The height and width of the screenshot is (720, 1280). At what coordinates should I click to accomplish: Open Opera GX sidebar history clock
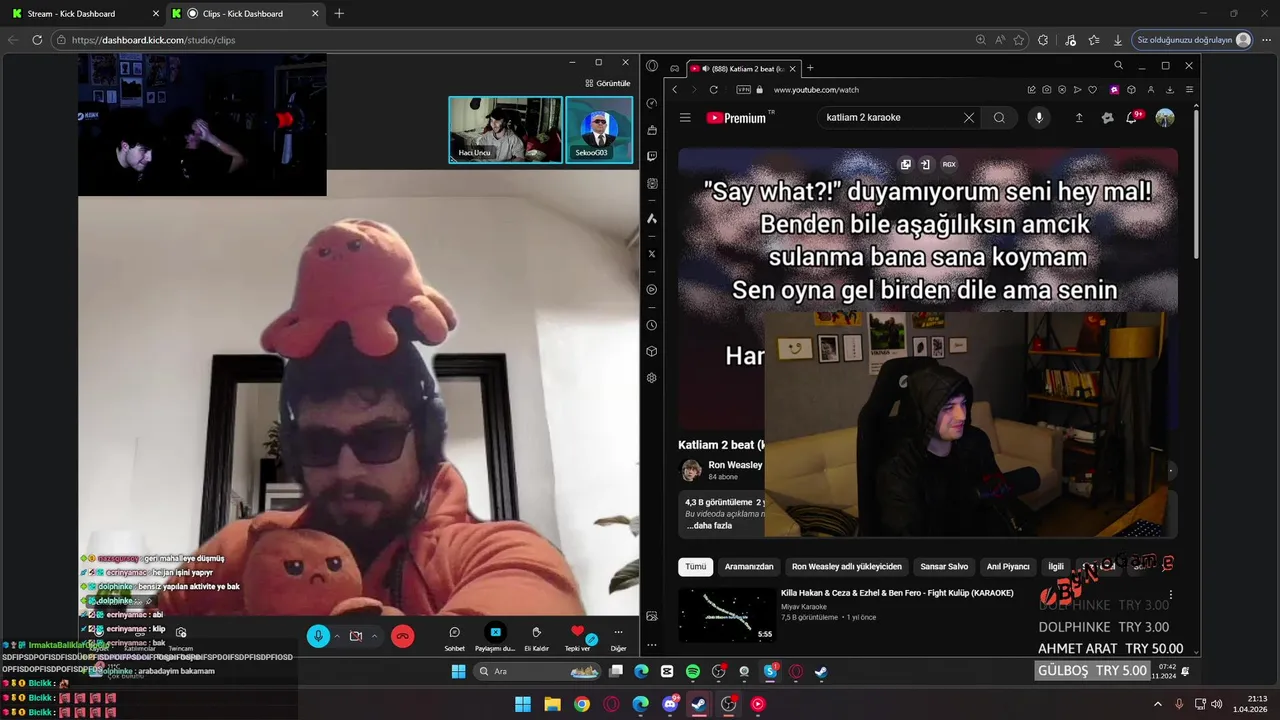pos(652,325)
